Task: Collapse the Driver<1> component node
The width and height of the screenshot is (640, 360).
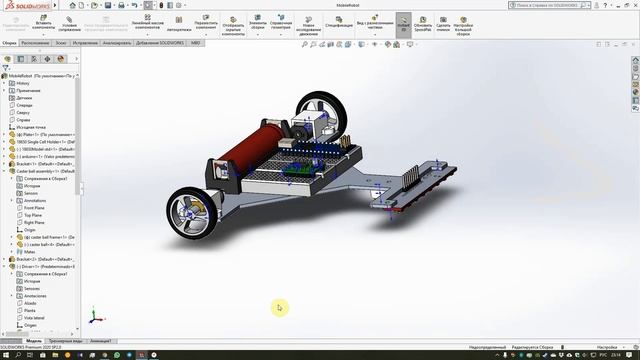Action: point(4,267)
